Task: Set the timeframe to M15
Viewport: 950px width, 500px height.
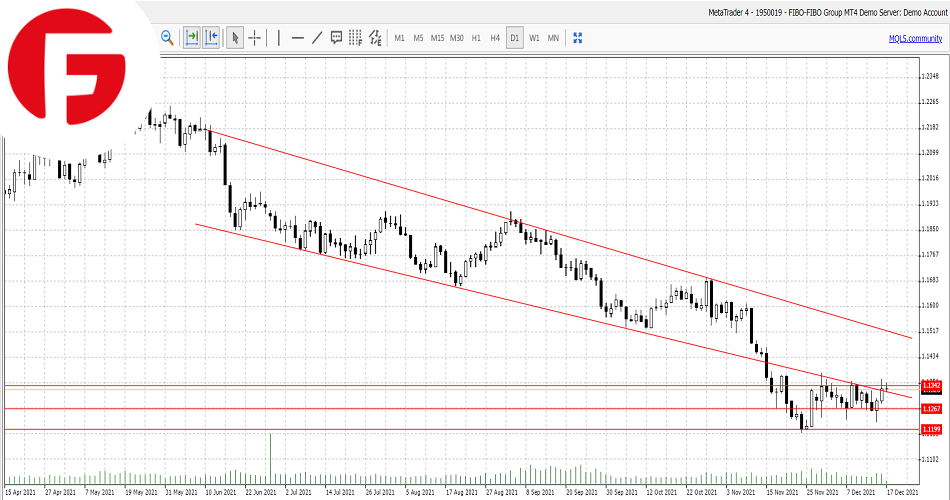Action: [x=437, y=38]
